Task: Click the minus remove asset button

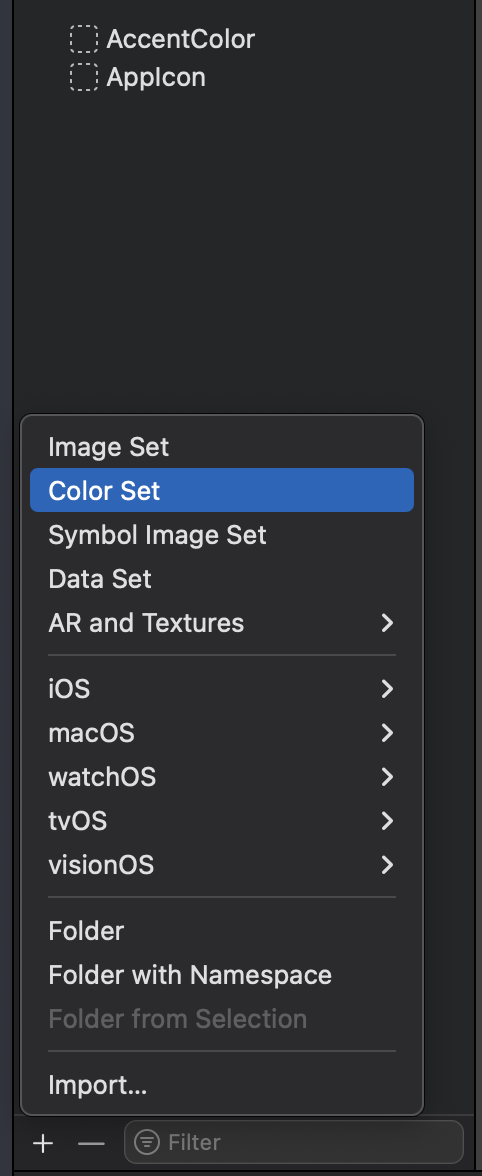Action: [x=91, y=1143]
